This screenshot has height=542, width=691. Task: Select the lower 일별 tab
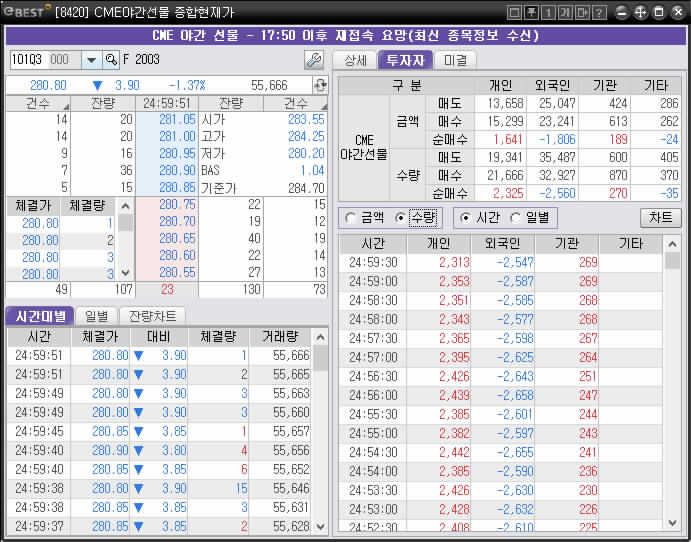[x=97, y=316]
